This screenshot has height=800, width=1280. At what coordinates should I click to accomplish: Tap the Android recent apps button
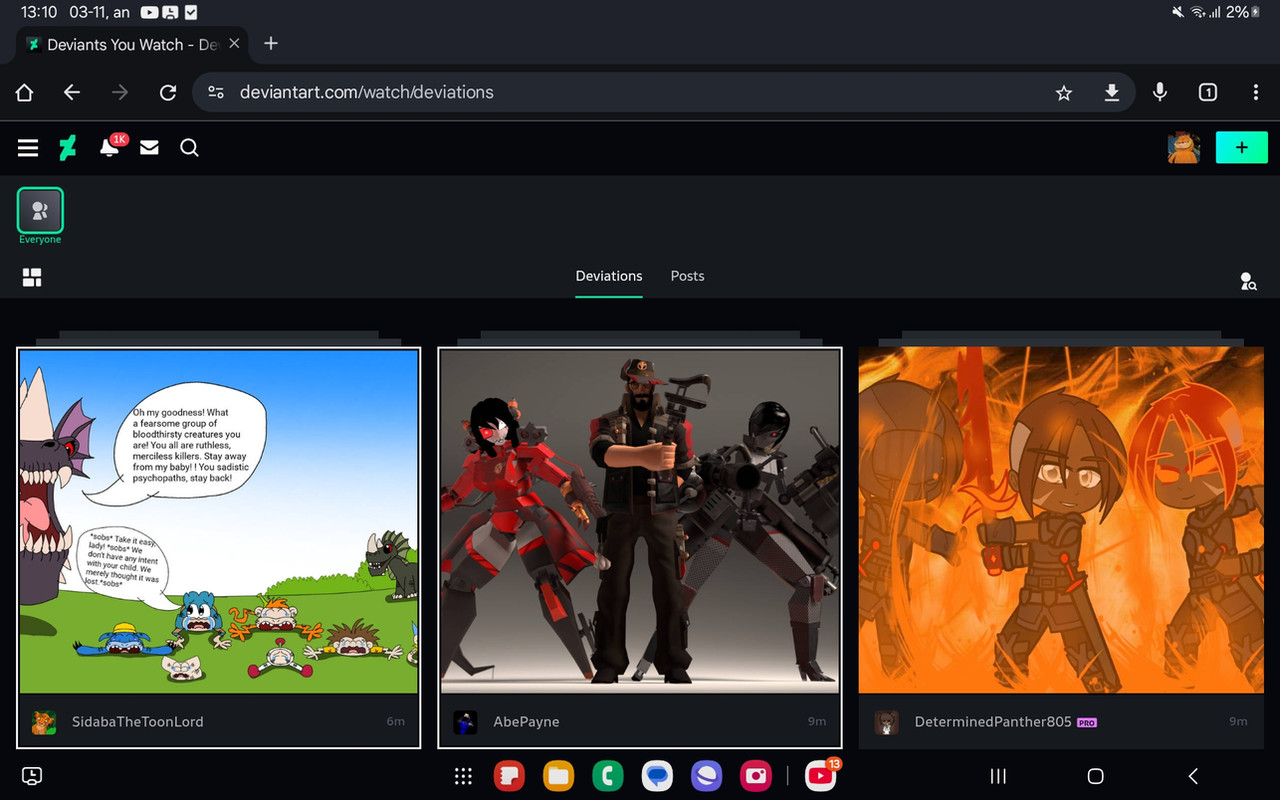(x=998, y=776)
